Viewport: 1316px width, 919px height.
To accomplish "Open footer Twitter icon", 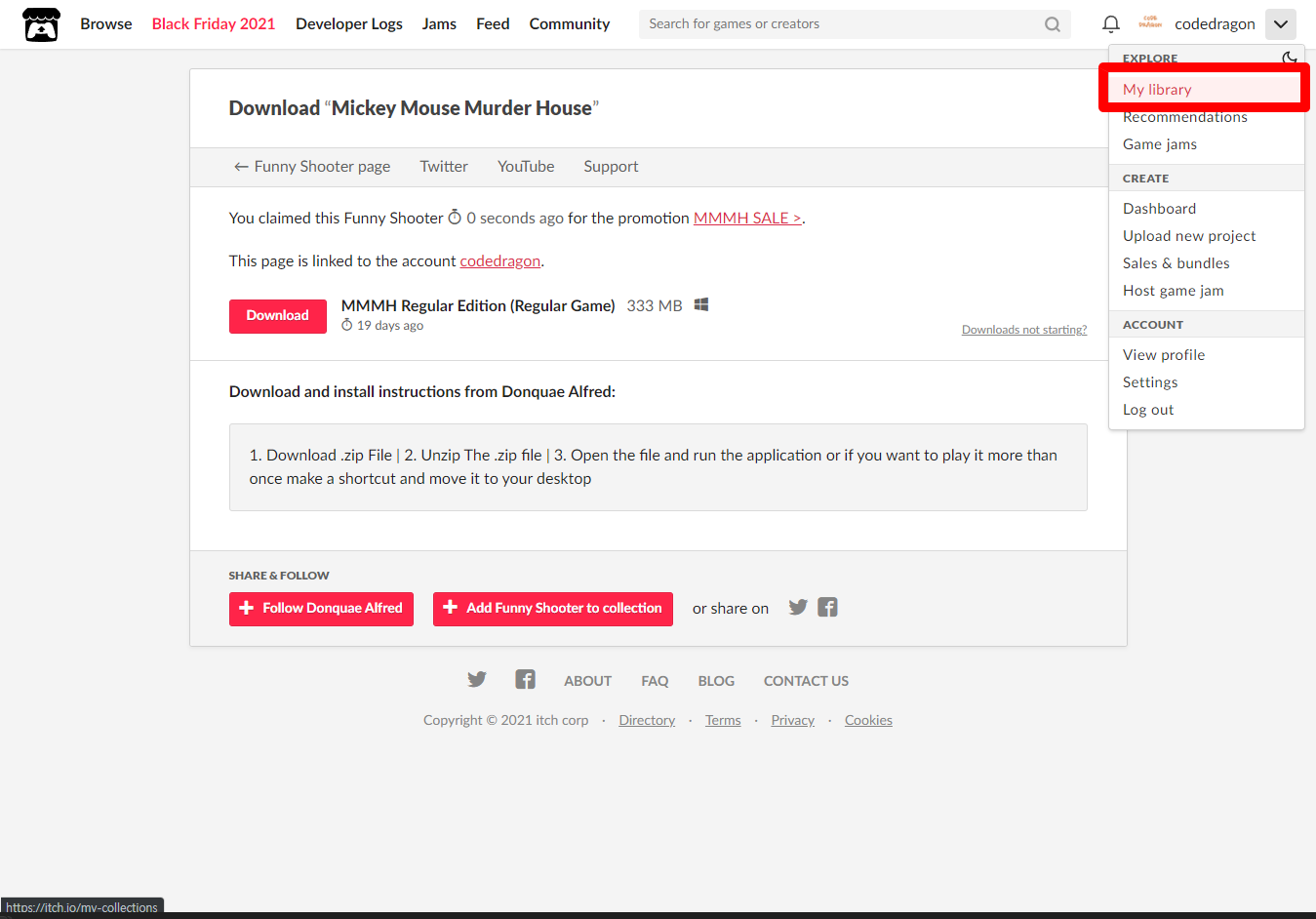I will coord(477,680).
